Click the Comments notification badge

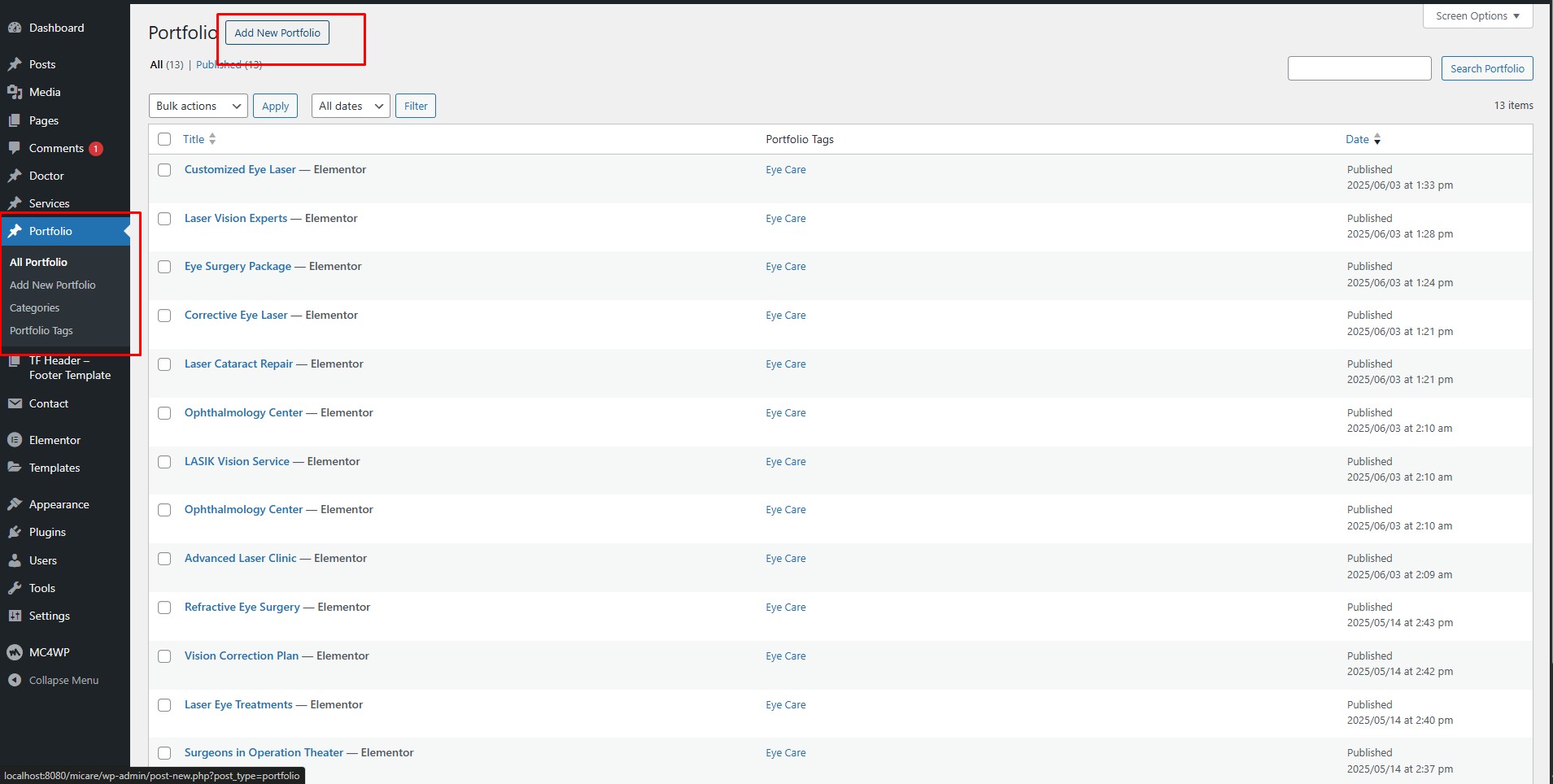(x=96, y=149)
